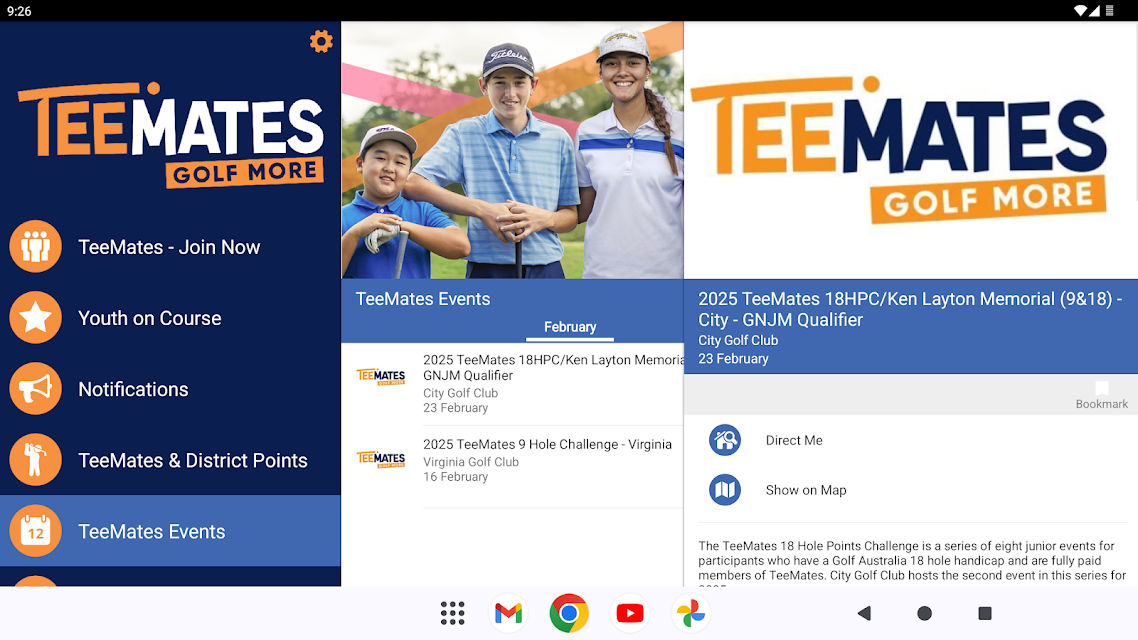1138x640 pixels.
Task: Open TeeMates - Join Now menu item
Action: pos(171,247)
